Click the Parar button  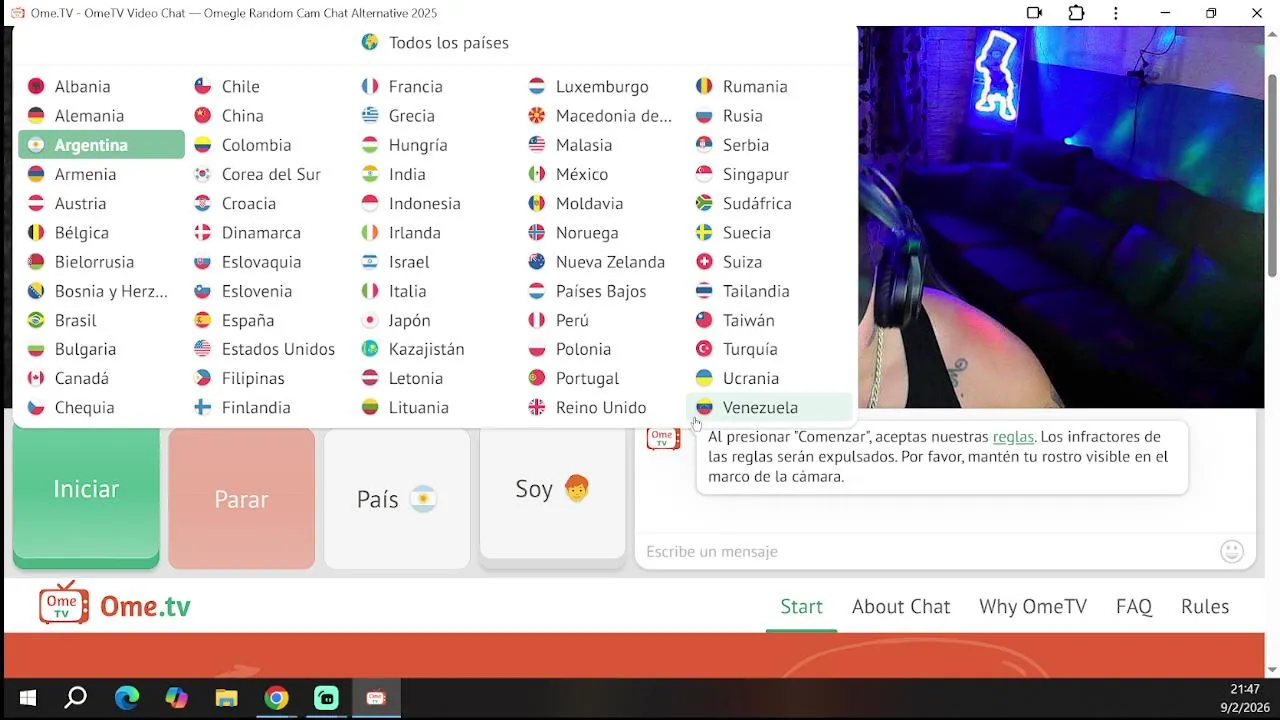(241, 499)
